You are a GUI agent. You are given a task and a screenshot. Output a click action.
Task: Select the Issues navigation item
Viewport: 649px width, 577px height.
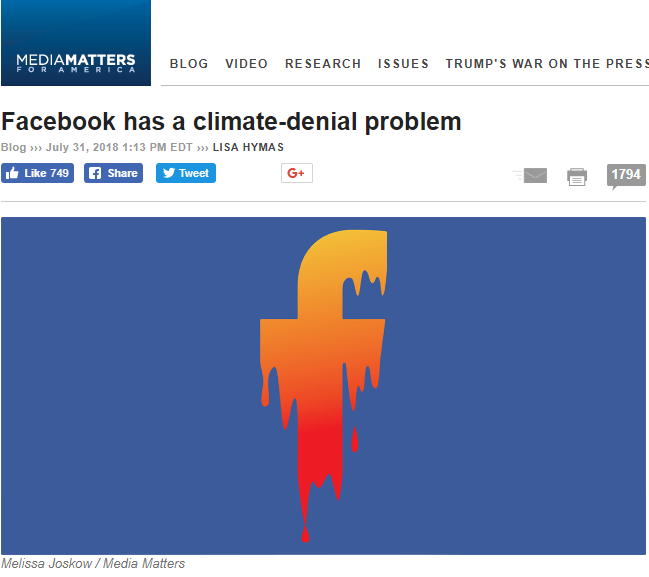click(x=403, y=64)
